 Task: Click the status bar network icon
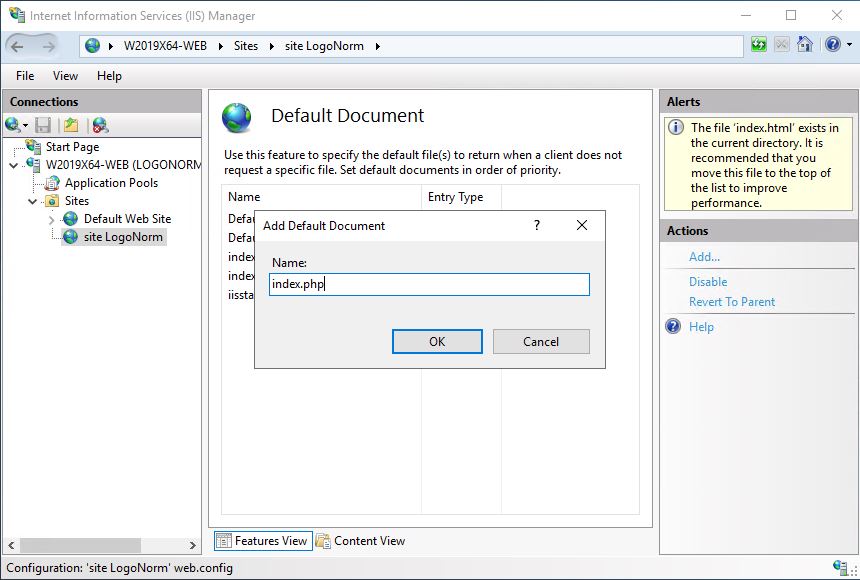840,567
